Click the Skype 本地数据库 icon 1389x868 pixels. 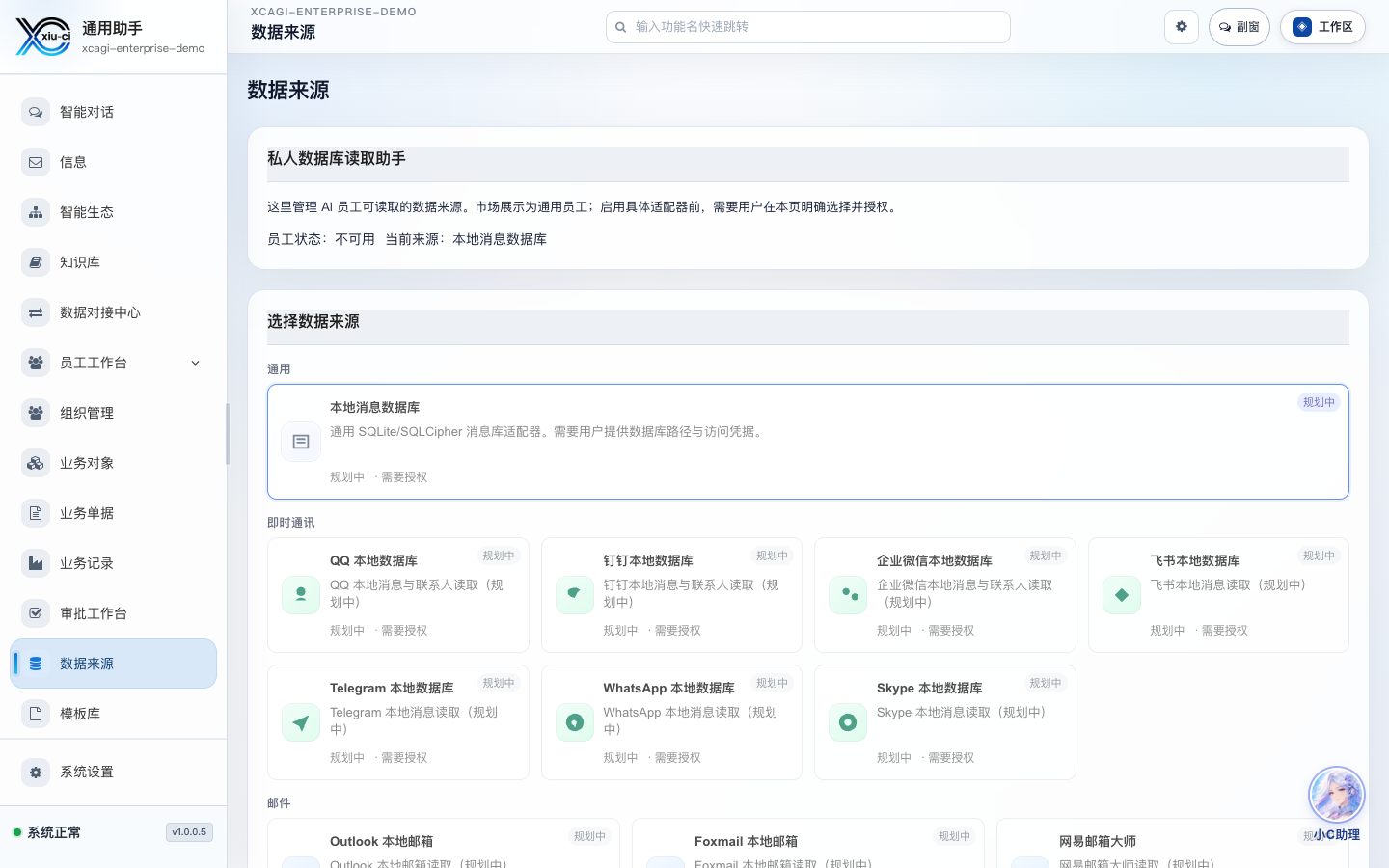[848, 722]
